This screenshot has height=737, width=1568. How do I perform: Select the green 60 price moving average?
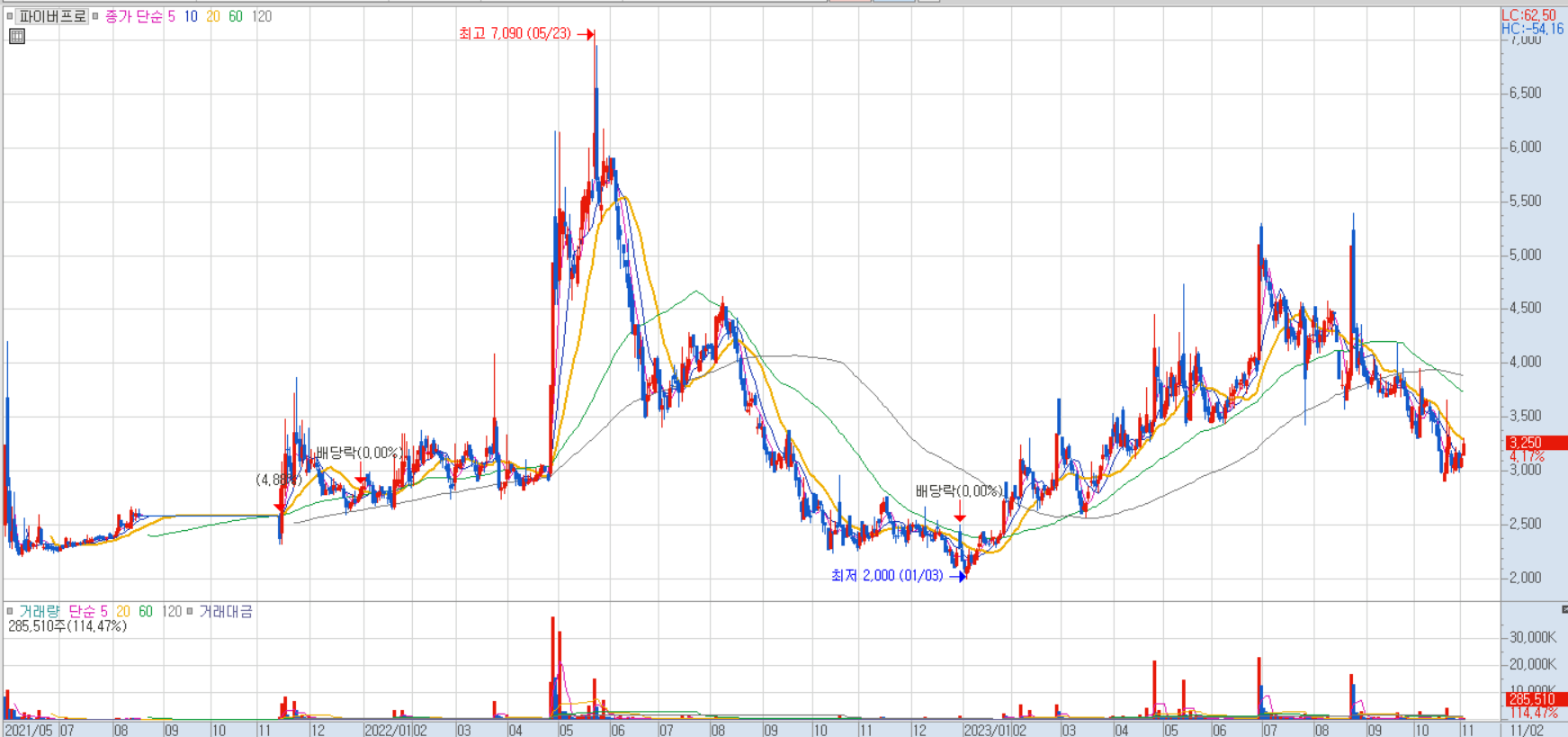coord(236,16)
